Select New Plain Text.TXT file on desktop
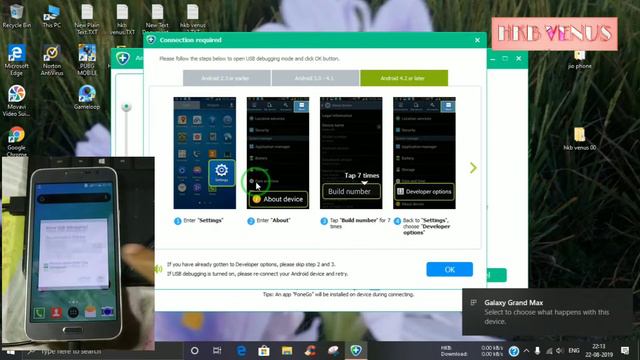The width and height of the screenshot is (640, 360). [87, 18]
